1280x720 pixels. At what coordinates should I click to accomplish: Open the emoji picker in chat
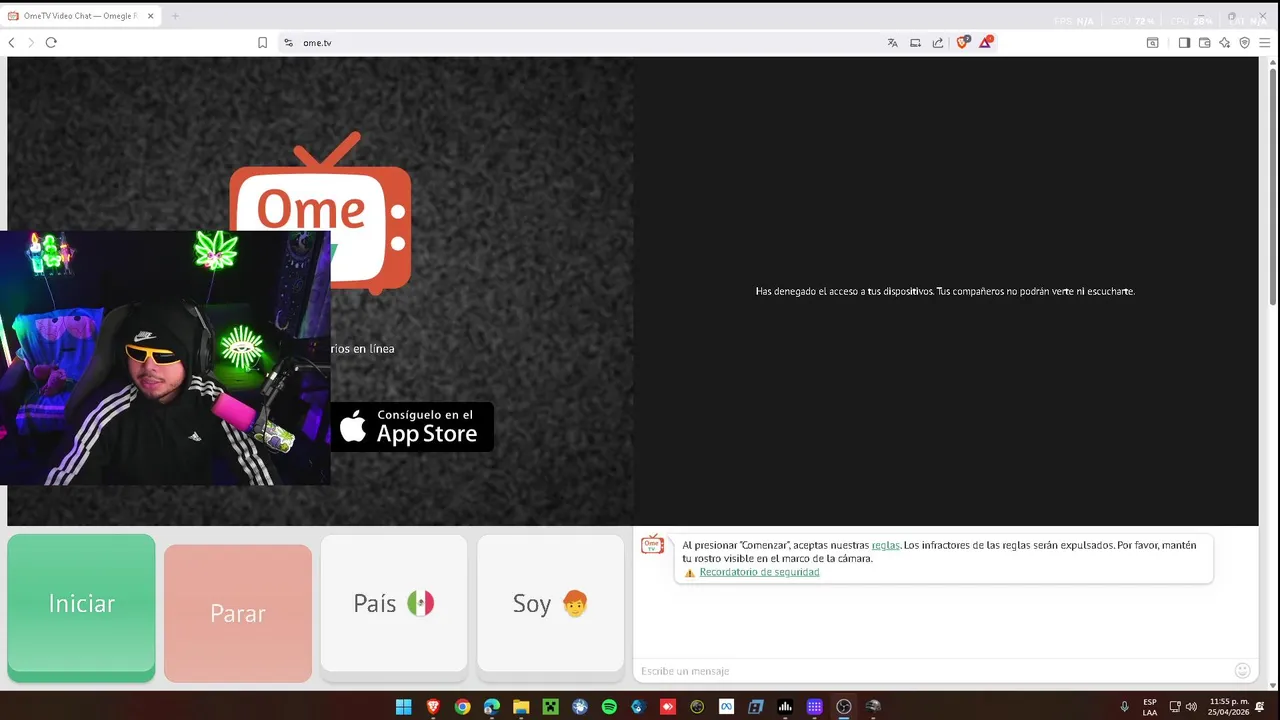tap(1242, 671)
